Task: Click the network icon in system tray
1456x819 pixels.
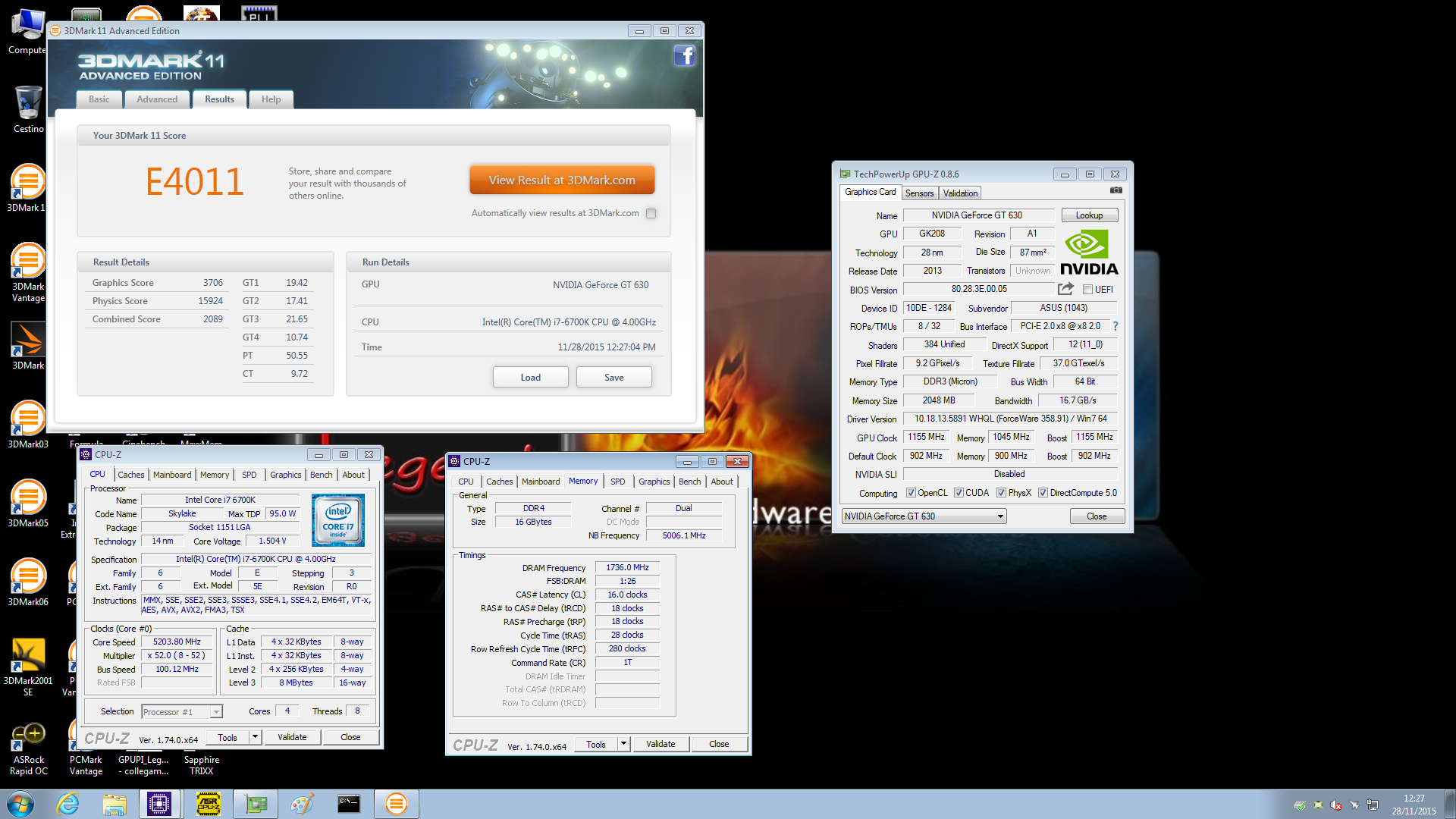Action: 1373,805
